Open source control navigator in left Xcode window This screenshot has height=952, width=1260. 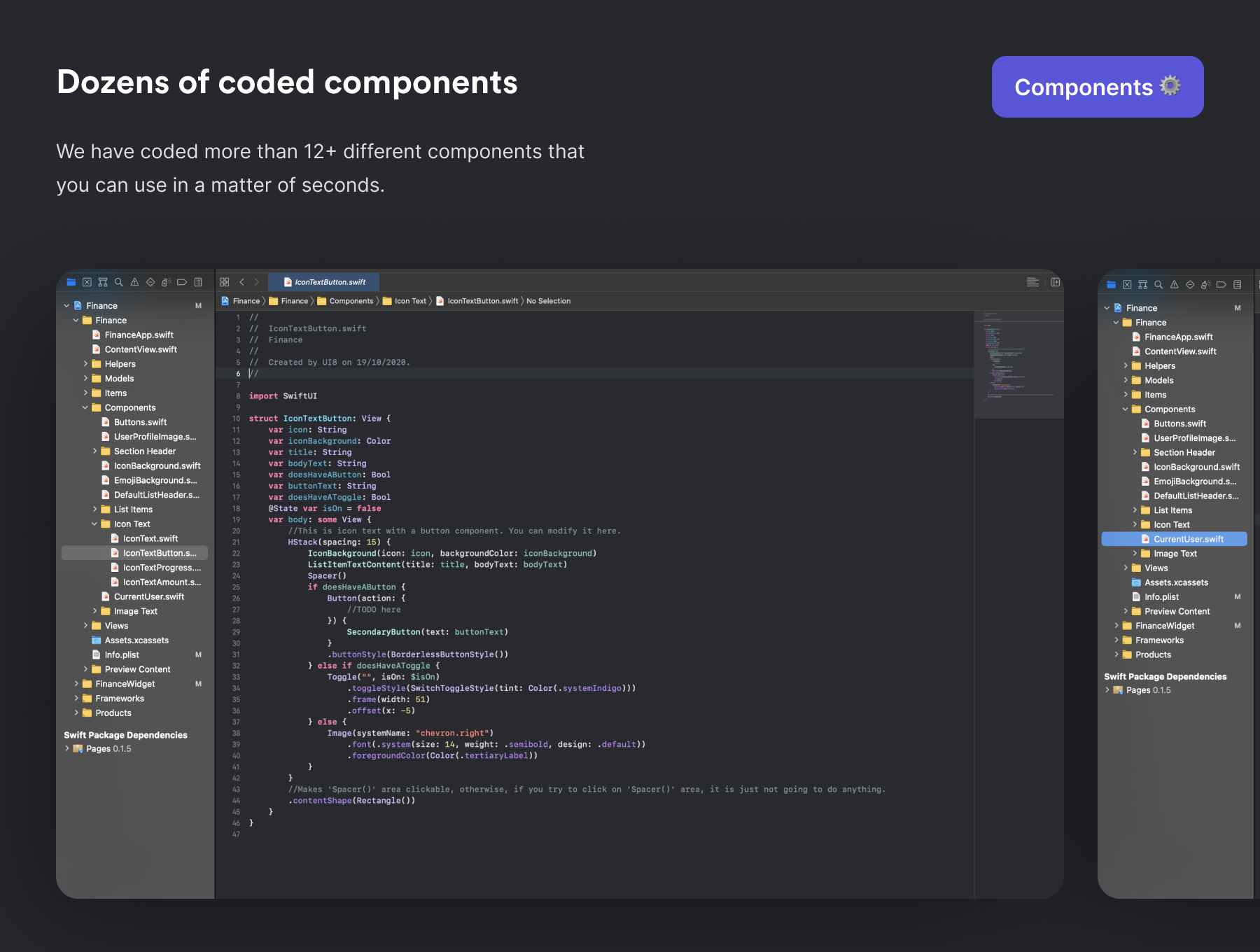(x=87, y=282)
